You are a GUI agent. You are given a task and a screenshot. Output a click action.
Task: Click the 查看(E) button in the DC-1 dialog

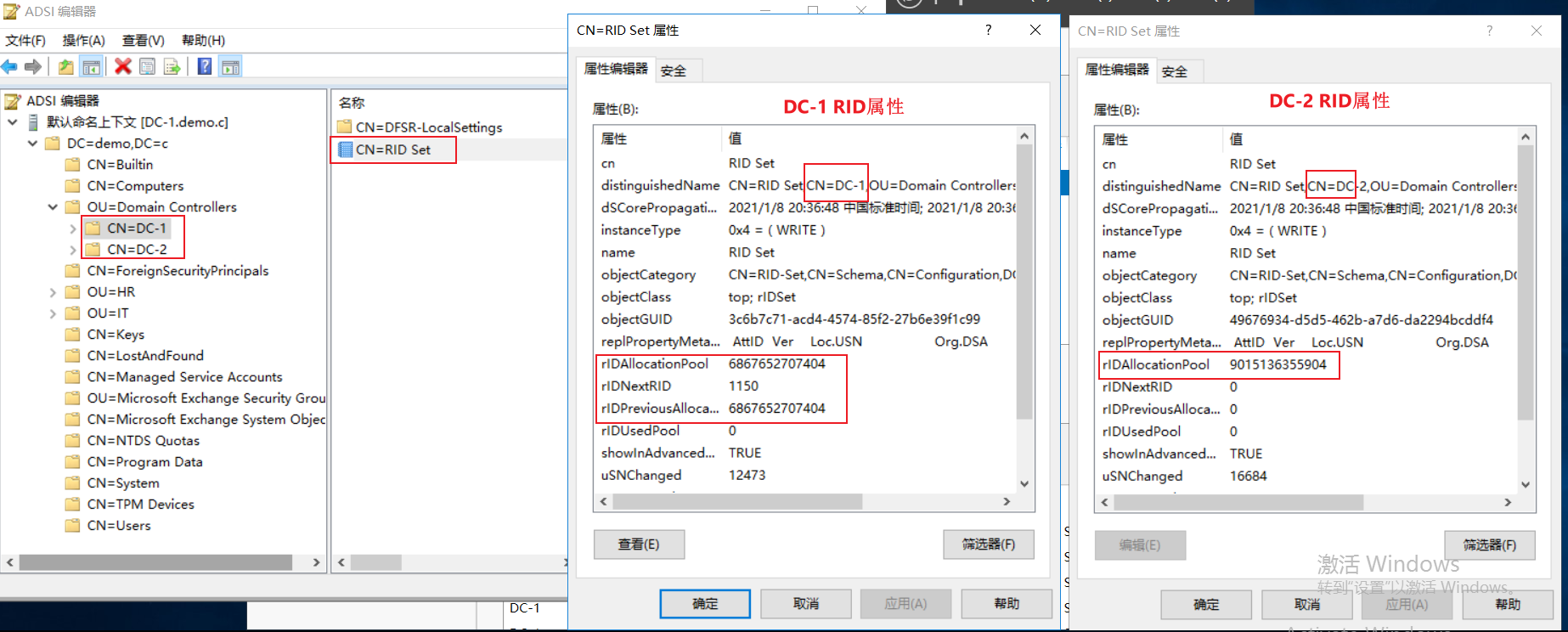click(639, 544)
